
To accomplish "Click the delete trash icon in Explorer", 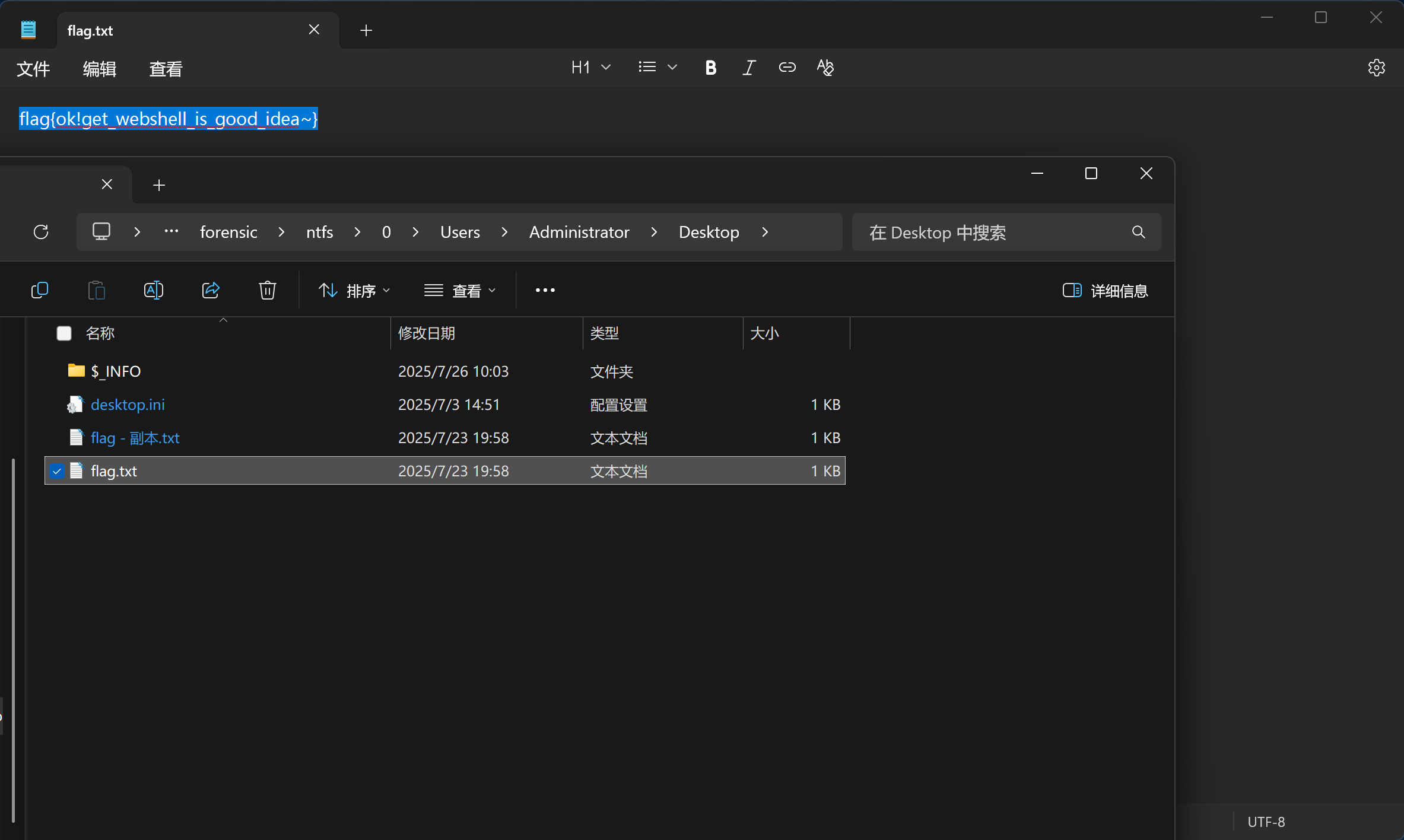I will pos(267,290).
